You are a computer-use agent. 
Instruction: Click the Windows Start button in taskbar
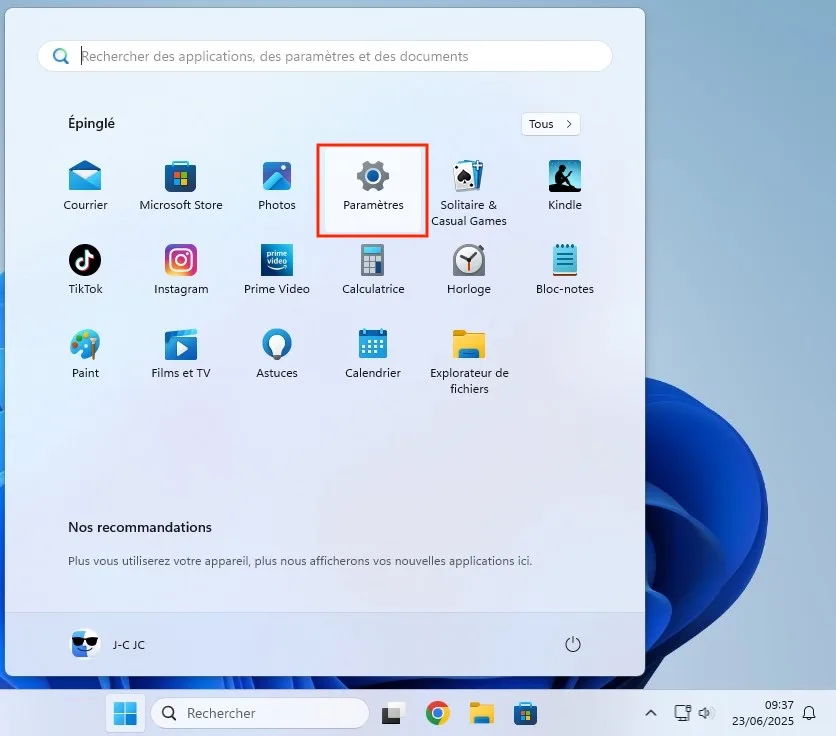125,713
